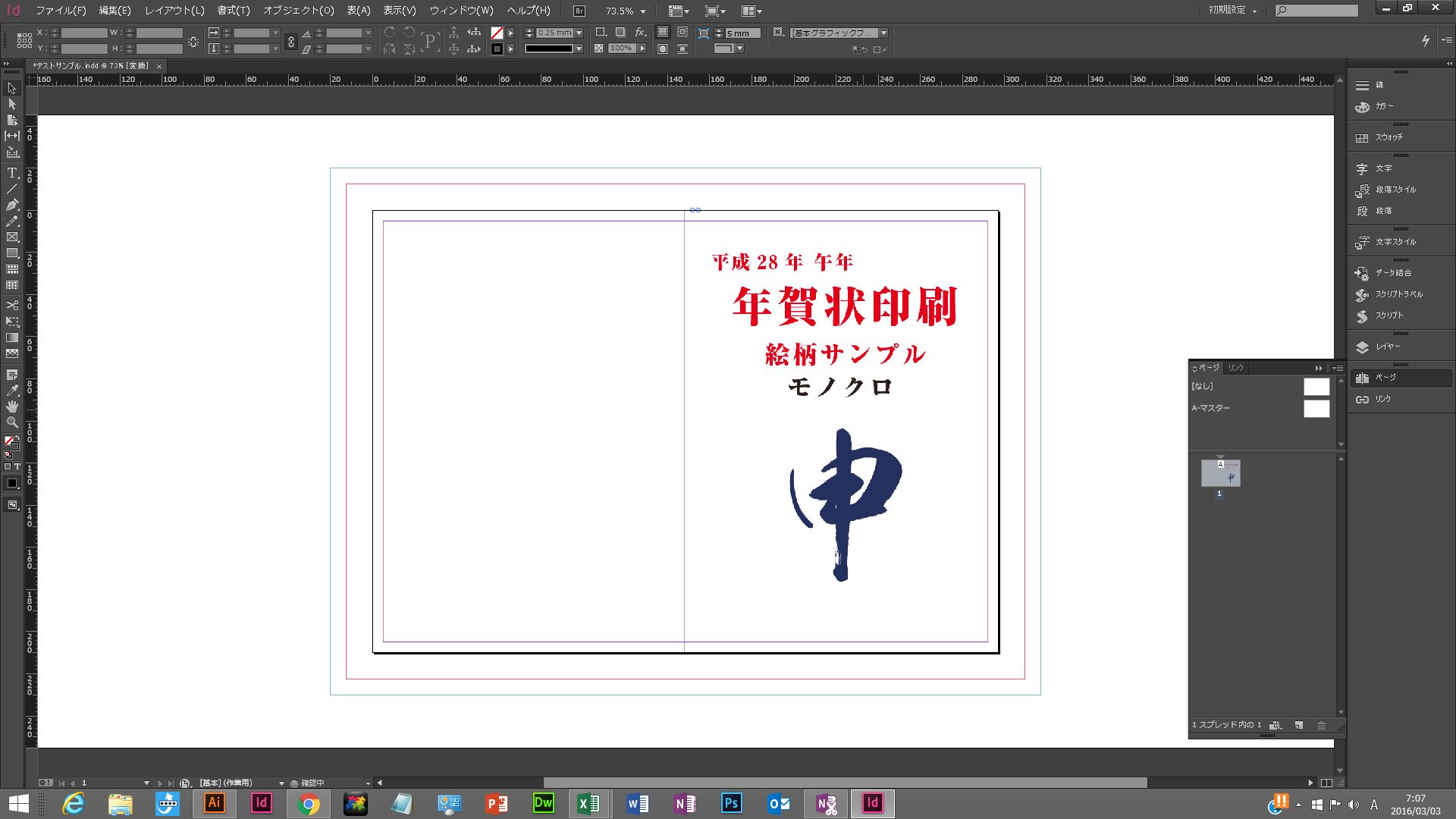Choose the Eyedropper tool
Viewport: 1456px width, 819px height.
click(x=12, y=391)
